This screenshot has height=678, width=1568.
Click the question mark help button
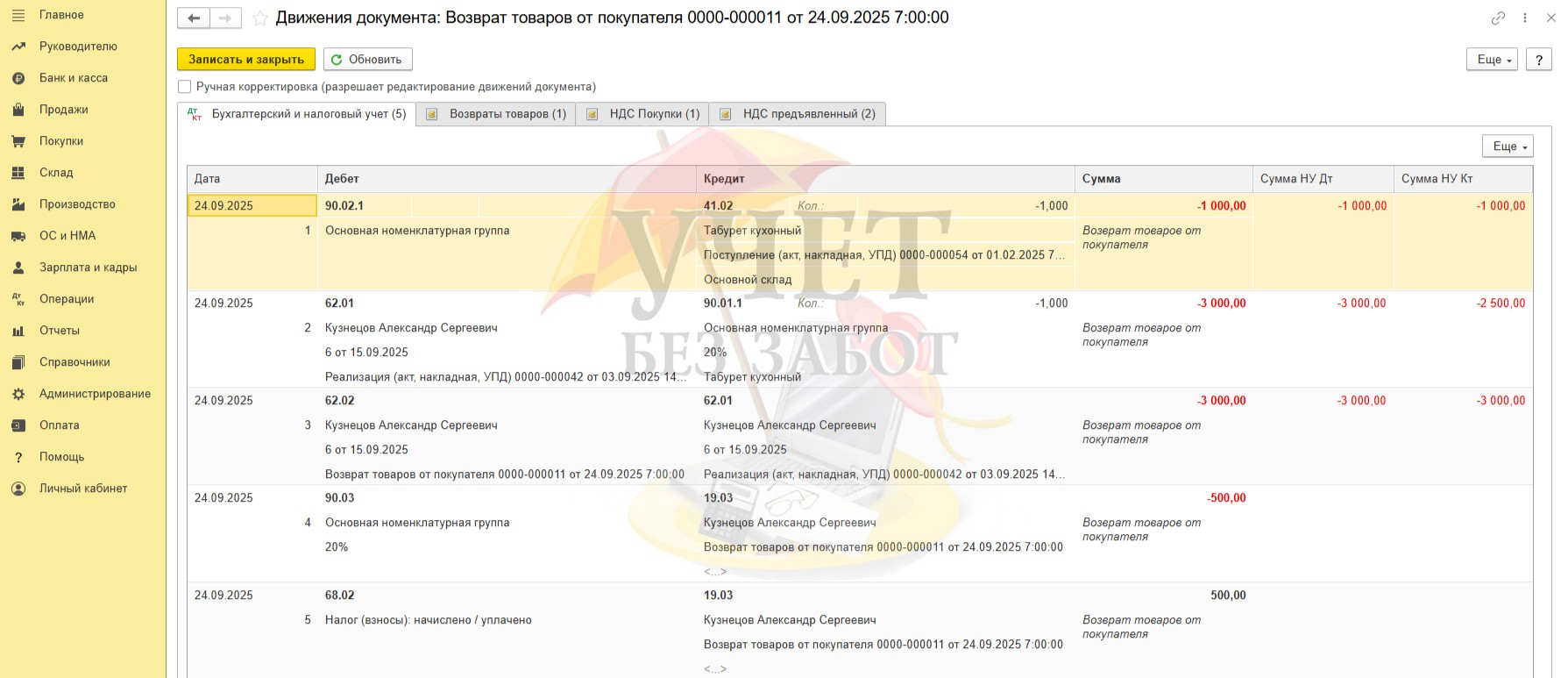[1538, 60]
